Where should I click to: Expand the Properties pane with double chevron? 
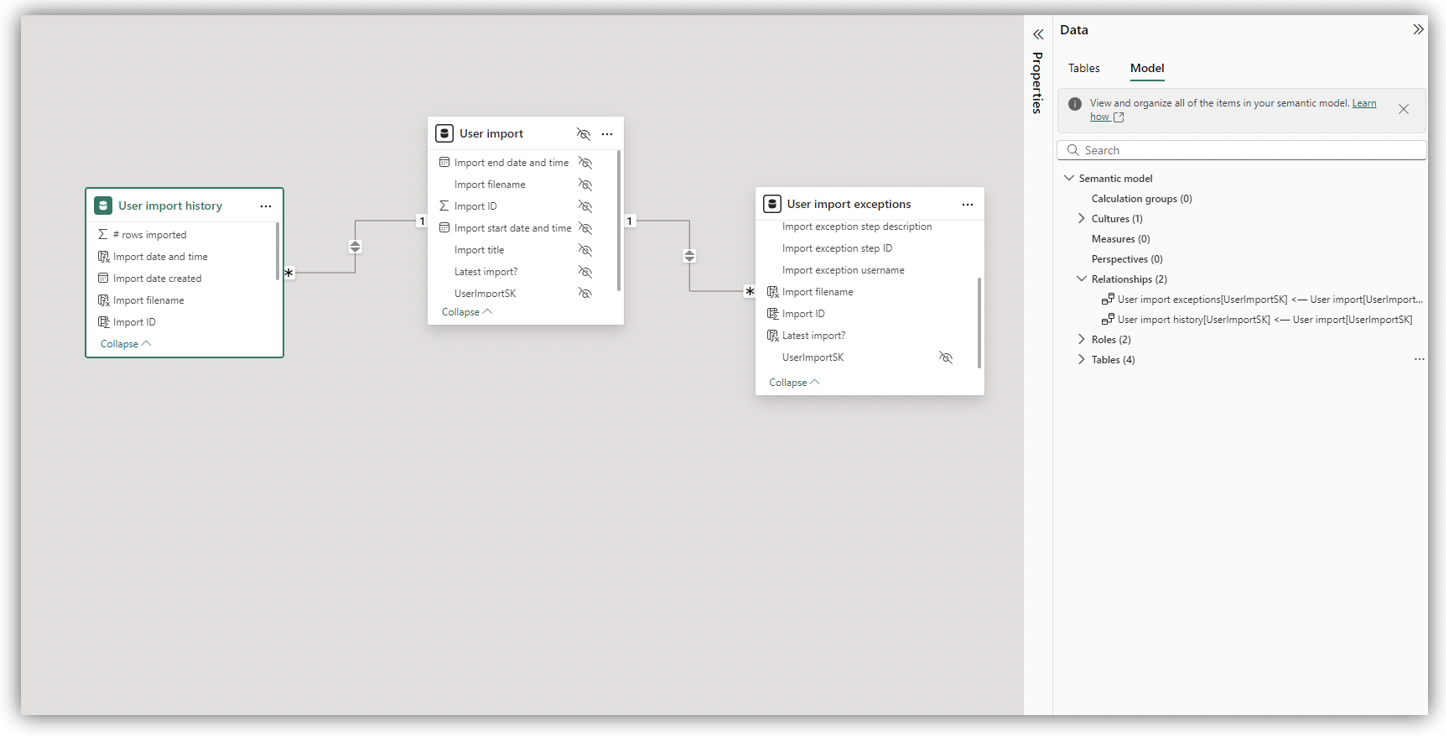point(1038,34)
